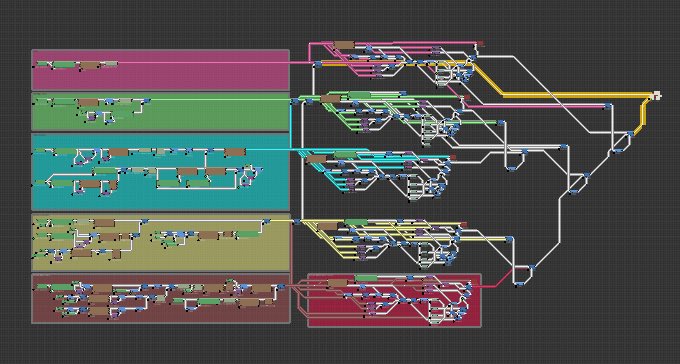Select the red node in the green-wired cluster

[x=467, y=98]
